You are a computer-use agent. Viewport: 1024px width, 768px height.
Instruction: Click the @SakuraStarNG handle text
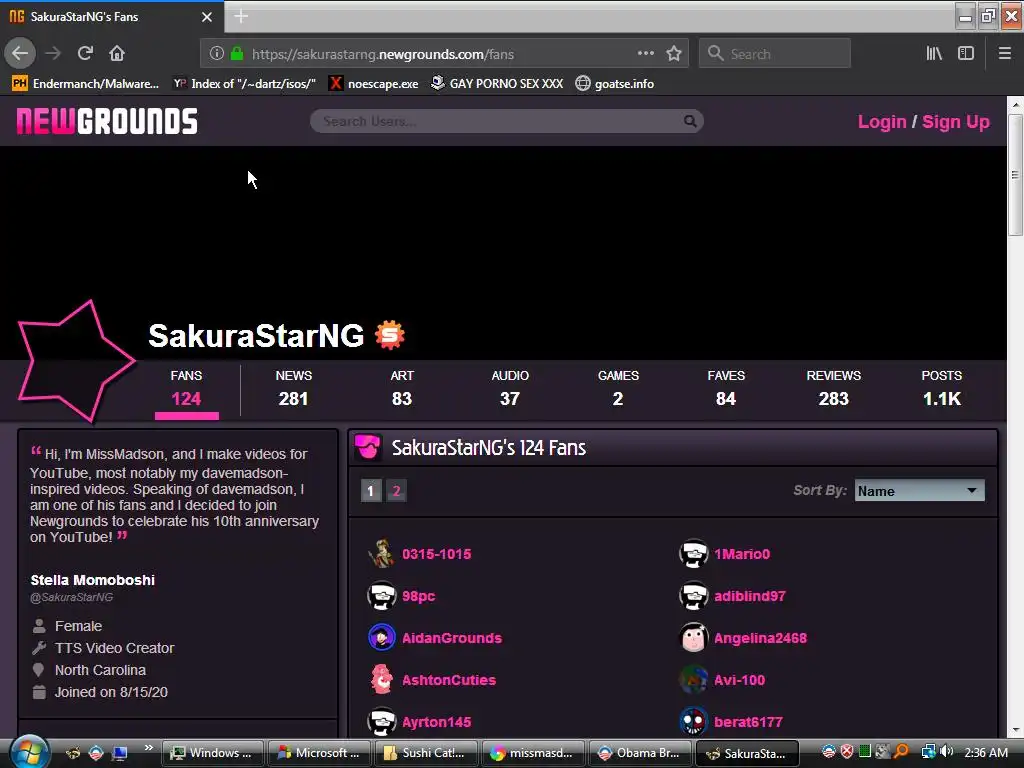[x=71, y=597]
